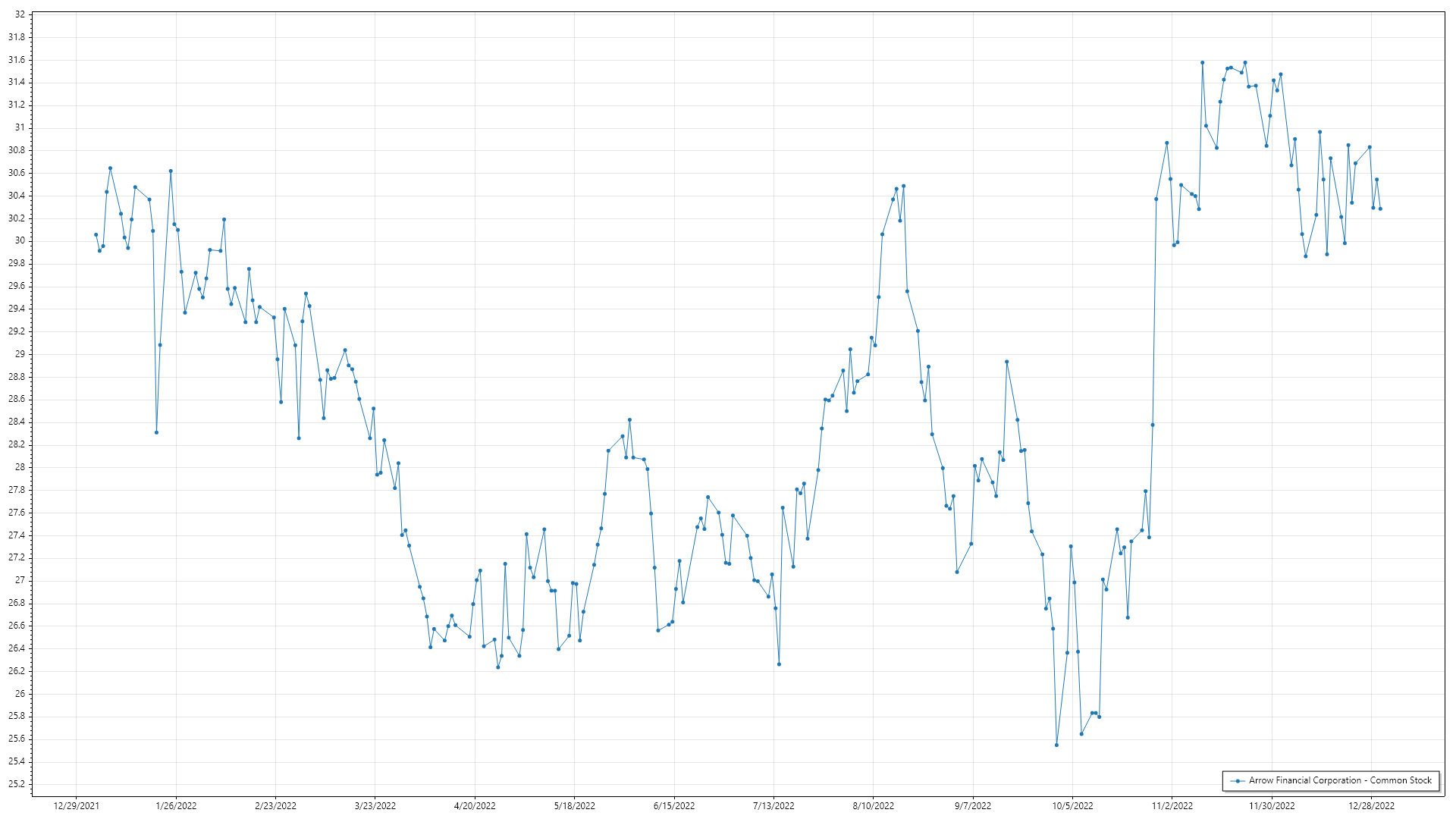The height and width of the screenshot is (819, 1456).
Task: Click the last data point of the series
Action: [x=1380, y=209]
